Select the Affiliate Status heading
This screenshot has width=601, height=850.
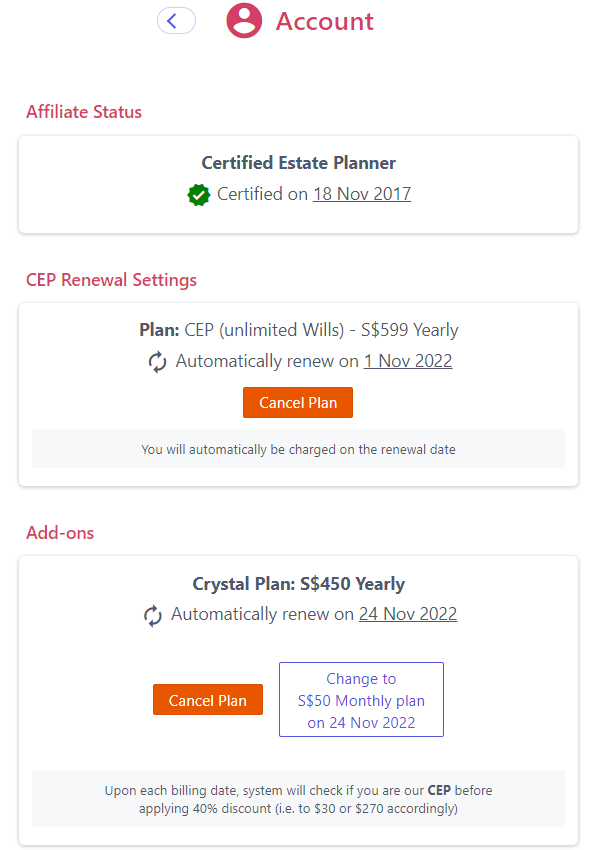point(84,112)
